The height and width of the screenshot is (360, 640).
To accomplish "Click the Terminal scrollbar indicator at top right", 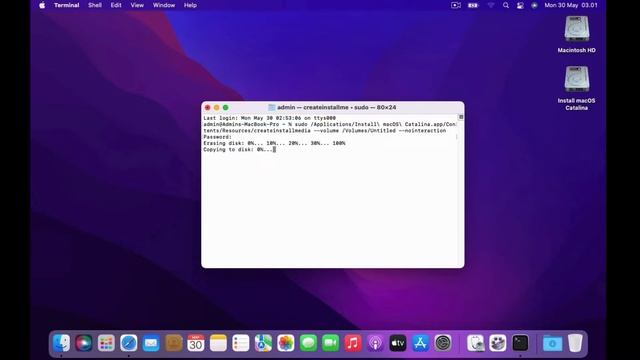I will [x=461, y=117].
